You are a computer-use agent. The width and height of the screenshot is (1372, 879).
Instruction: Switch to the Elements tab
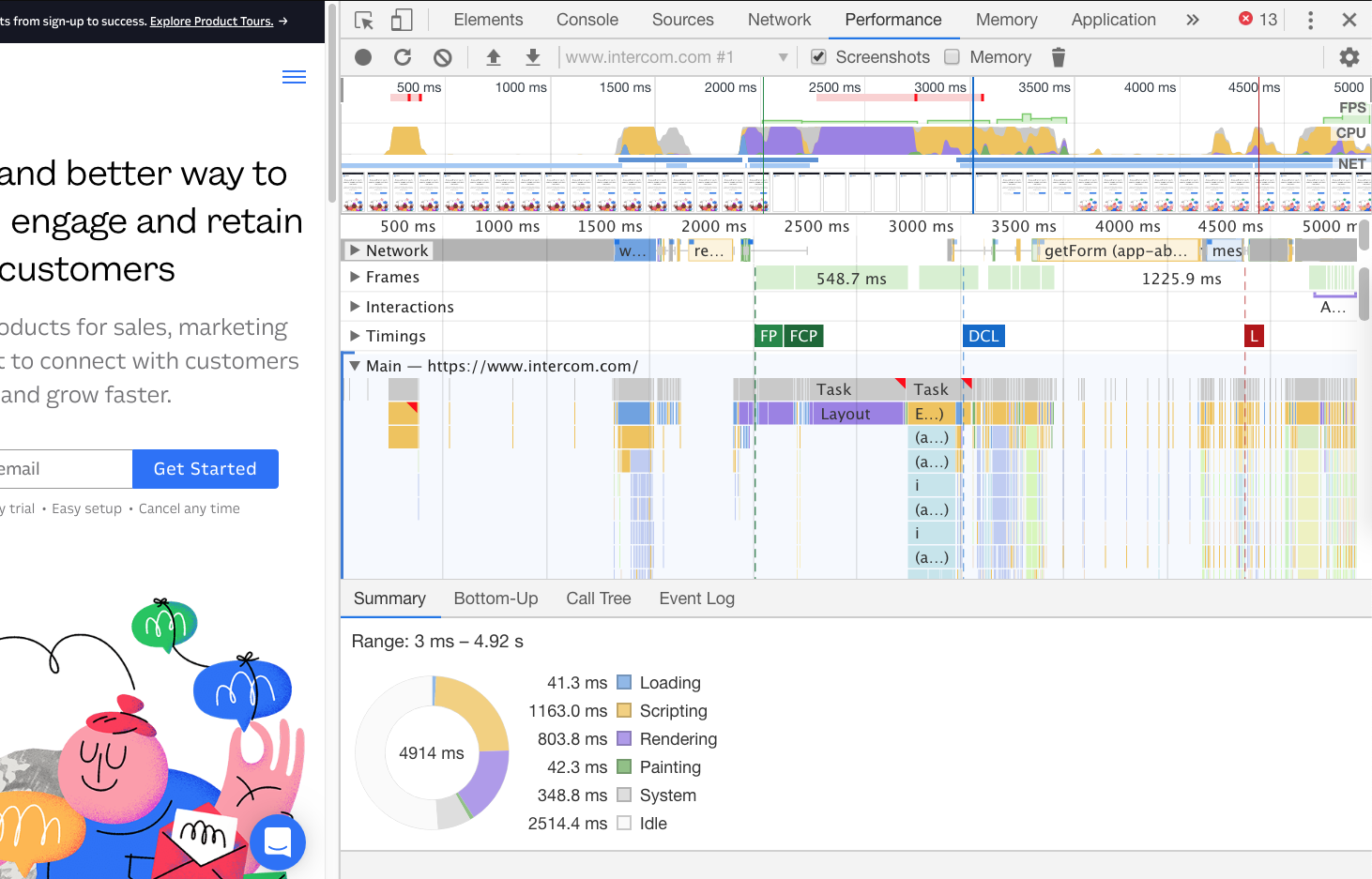(488, 20)
